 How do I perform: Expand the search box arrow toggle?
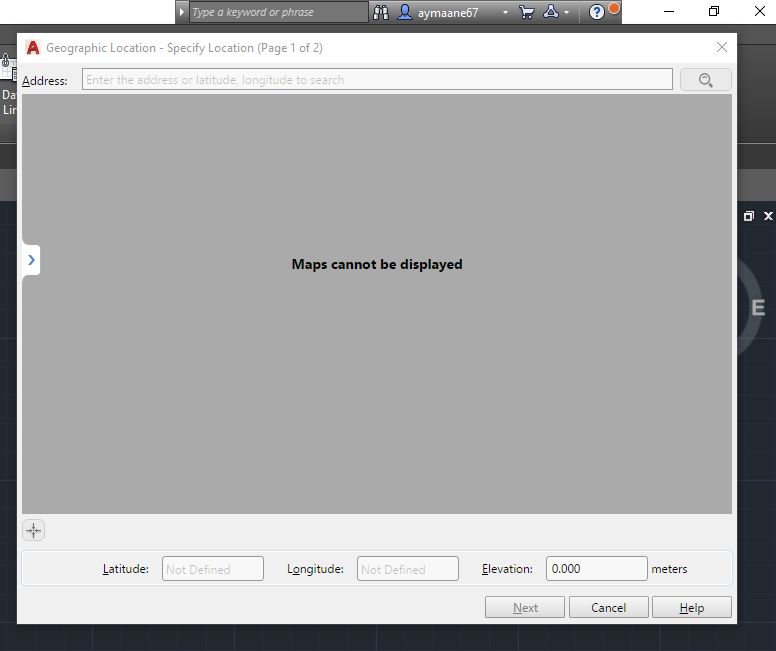182,12
